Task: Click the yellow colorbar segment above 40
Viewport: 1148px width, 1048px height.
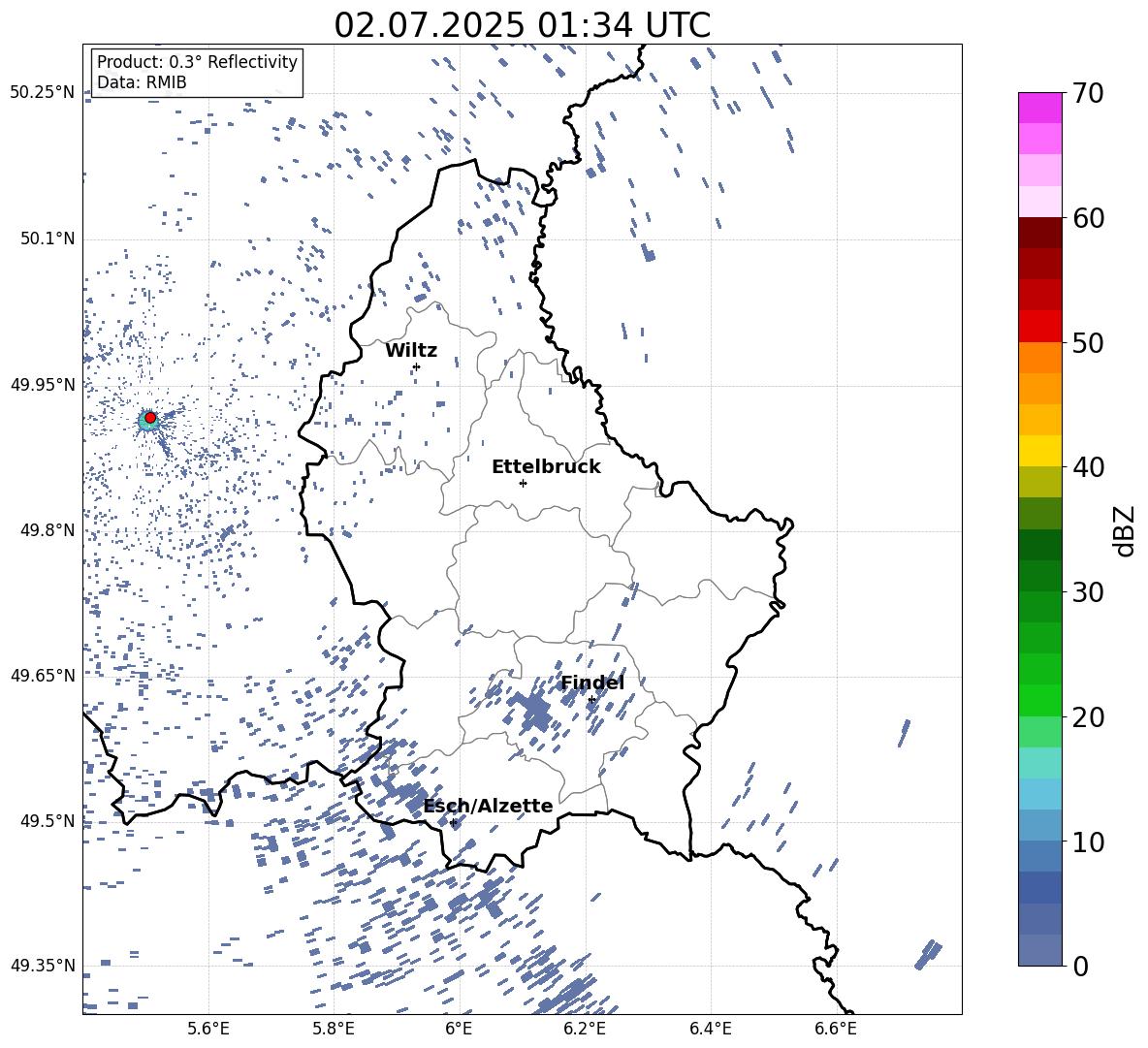Action: [1040, 451]
